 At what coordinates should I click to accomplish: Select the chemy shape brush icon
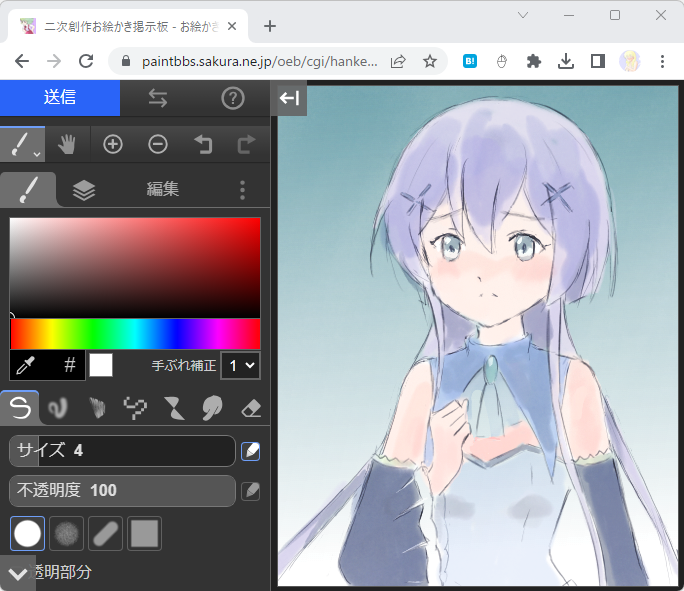click(x=174, y=408)
